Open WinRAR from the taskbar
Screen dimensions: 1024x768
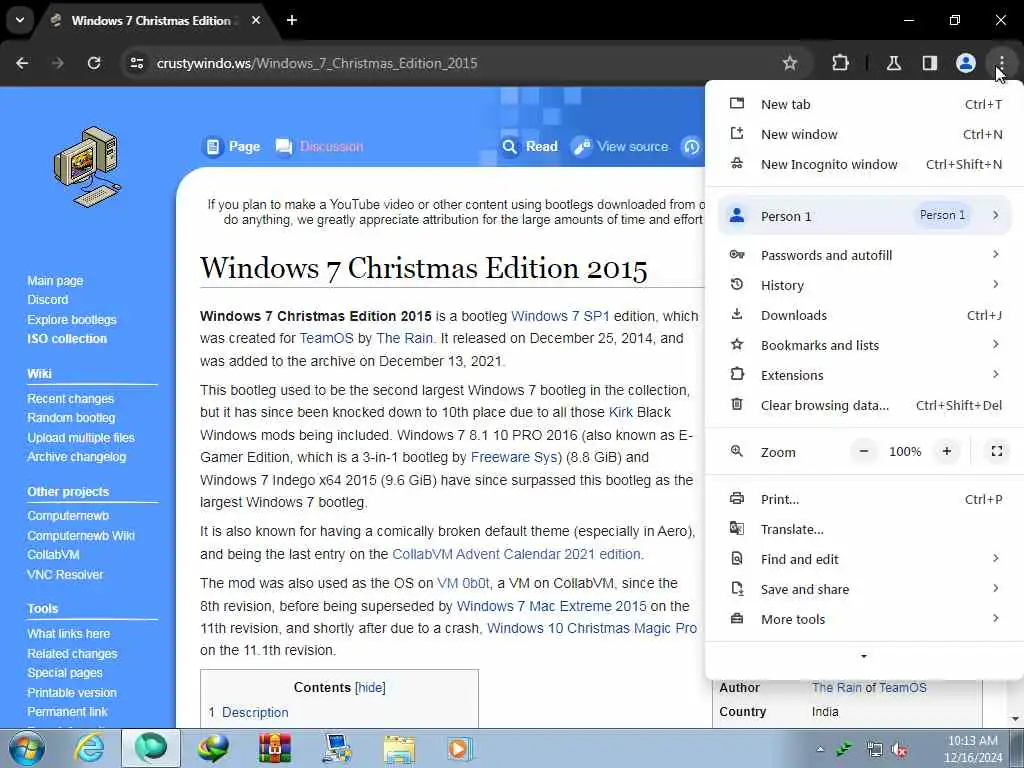coord(274,748)
